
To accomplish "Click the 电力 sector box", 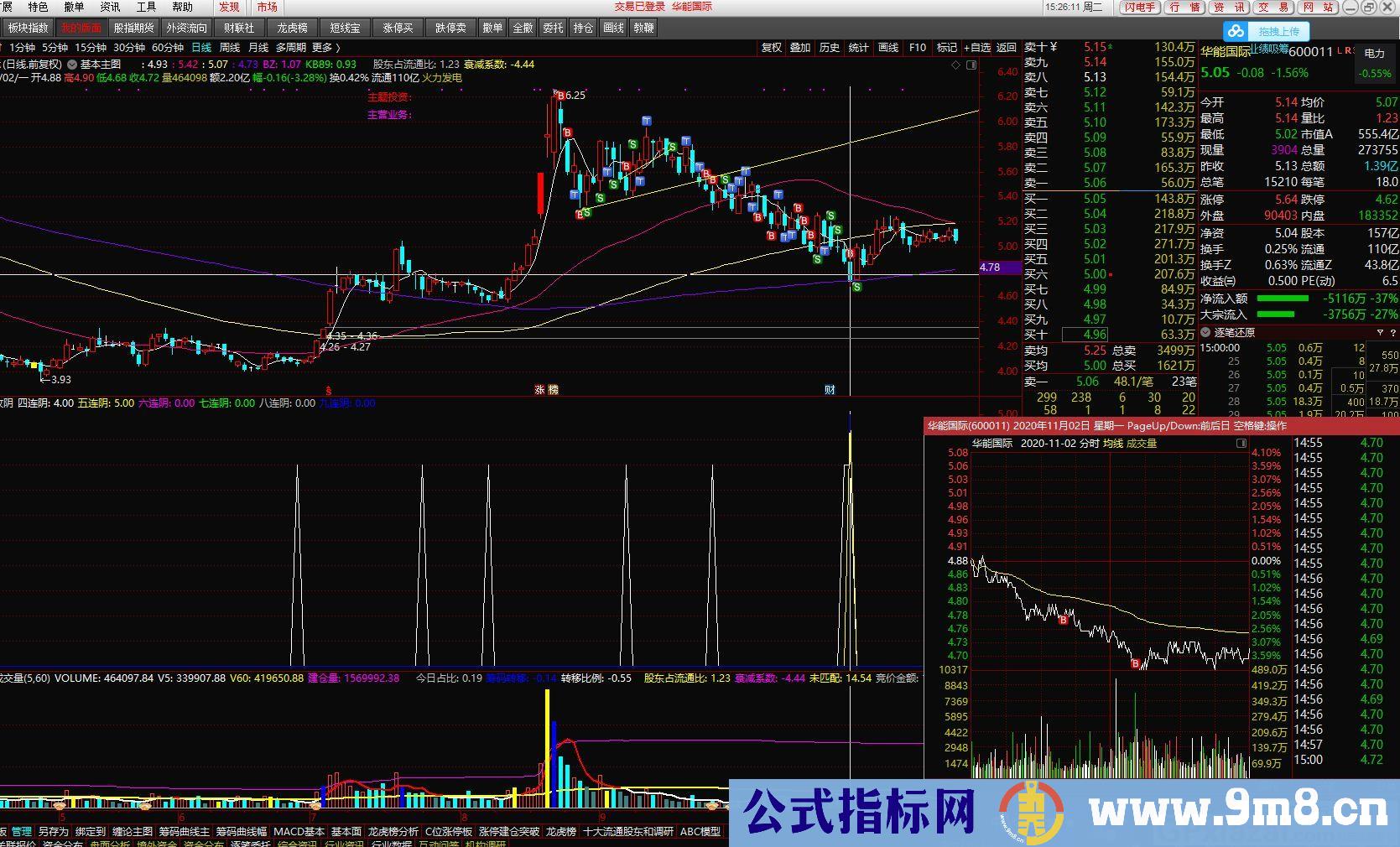I will point(1376,63).
